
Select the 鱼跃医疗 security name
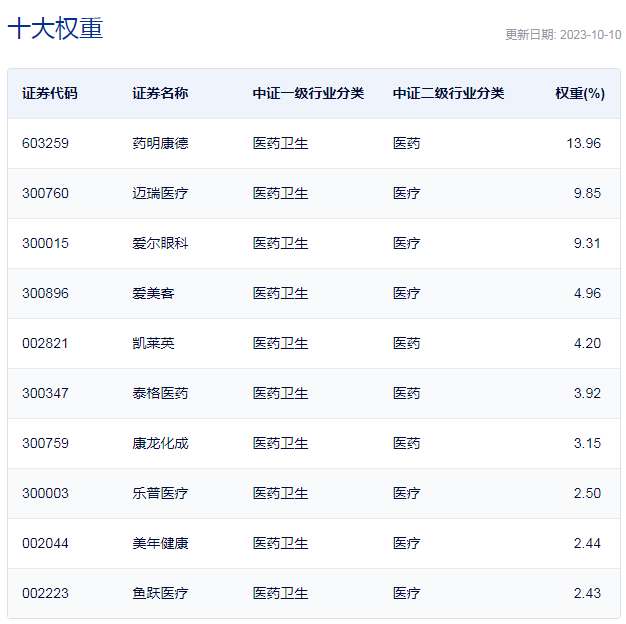click(x=160, y=593)
